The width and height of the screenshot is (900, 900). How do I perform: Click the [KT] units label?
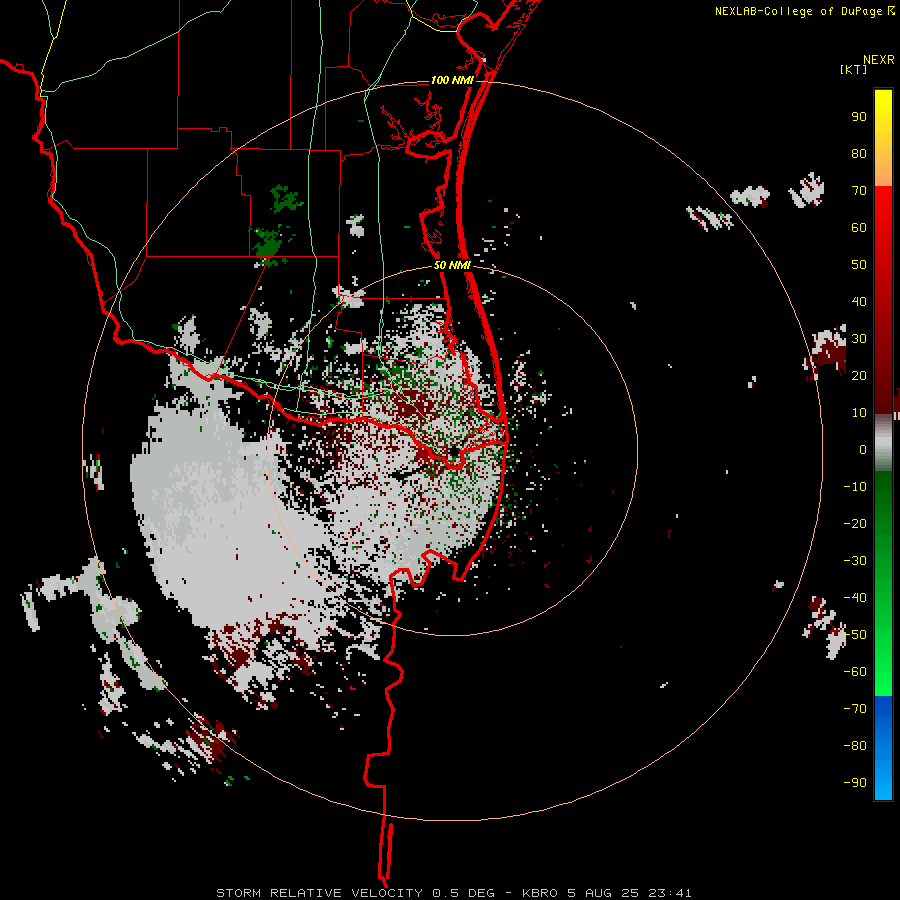pyautogui.click(x=854, y=69)
